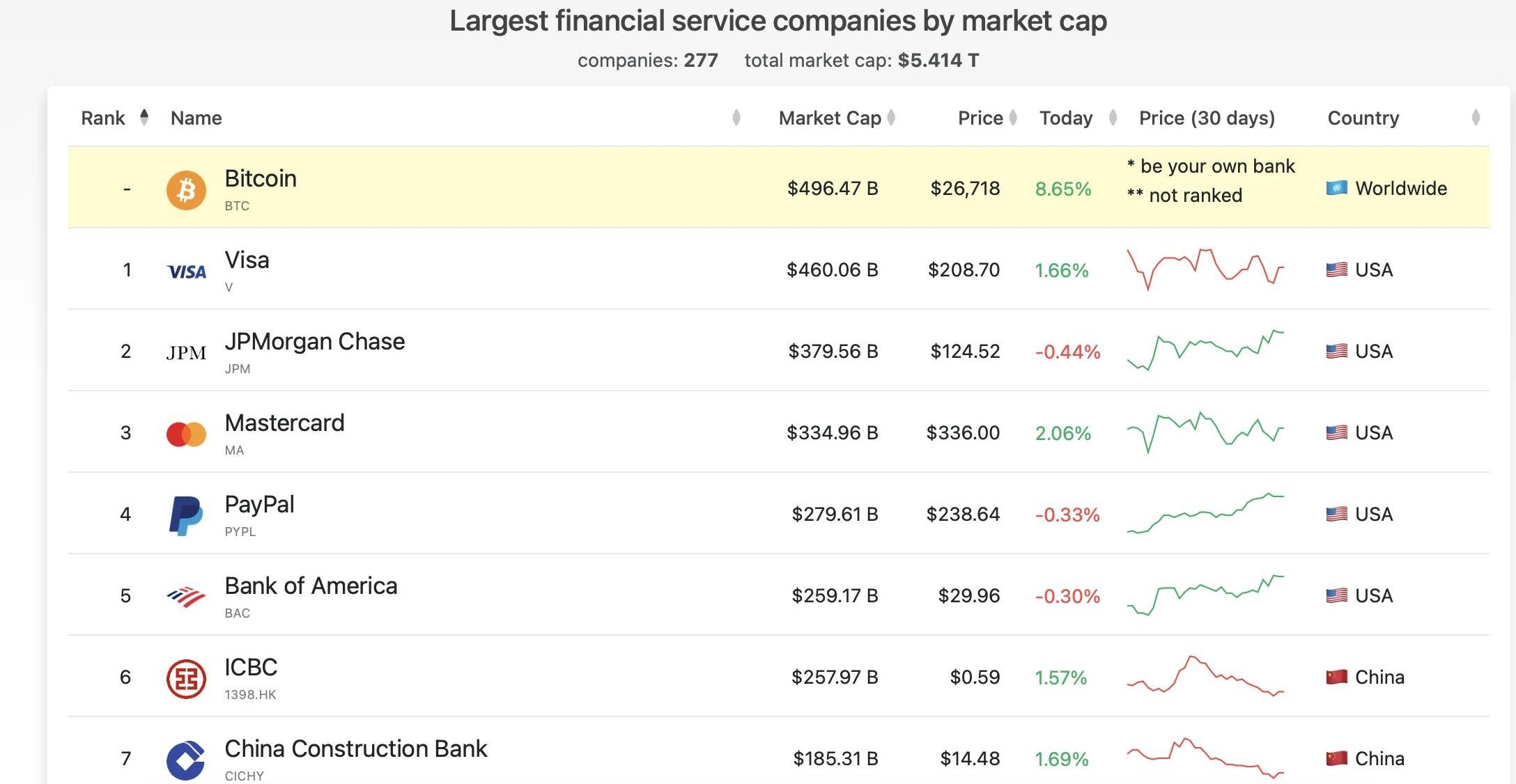
Task: Sort by Price column arrows
Action: pyautogui.click(x=1013, y=118)
